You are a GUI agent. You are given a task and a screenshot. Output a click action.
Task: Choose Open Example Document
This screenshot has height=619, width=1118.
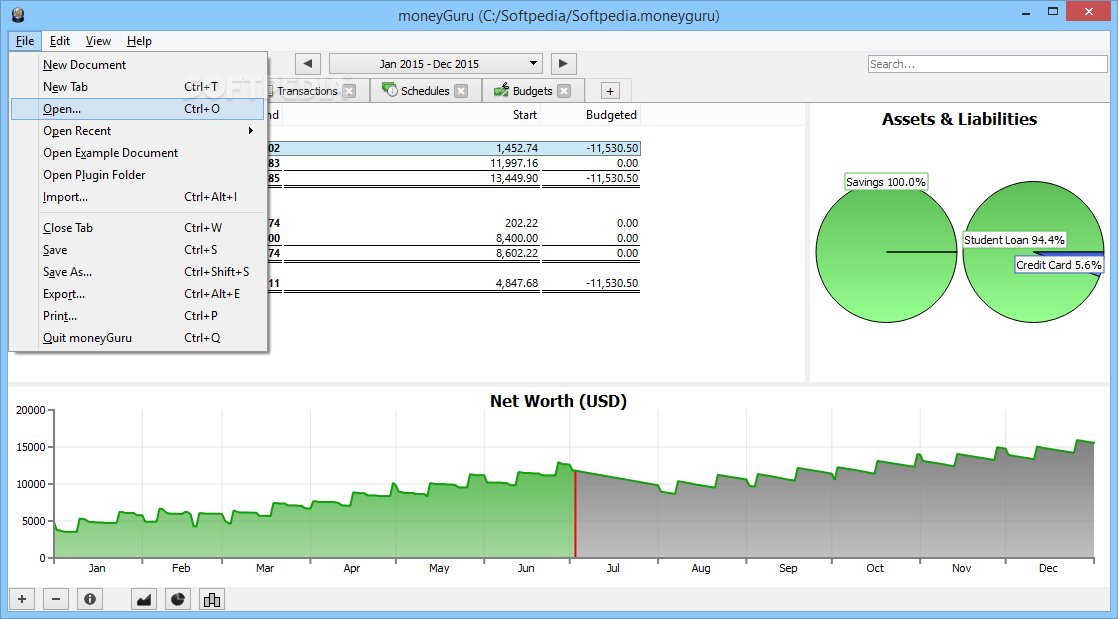click(x=139, y=153)
